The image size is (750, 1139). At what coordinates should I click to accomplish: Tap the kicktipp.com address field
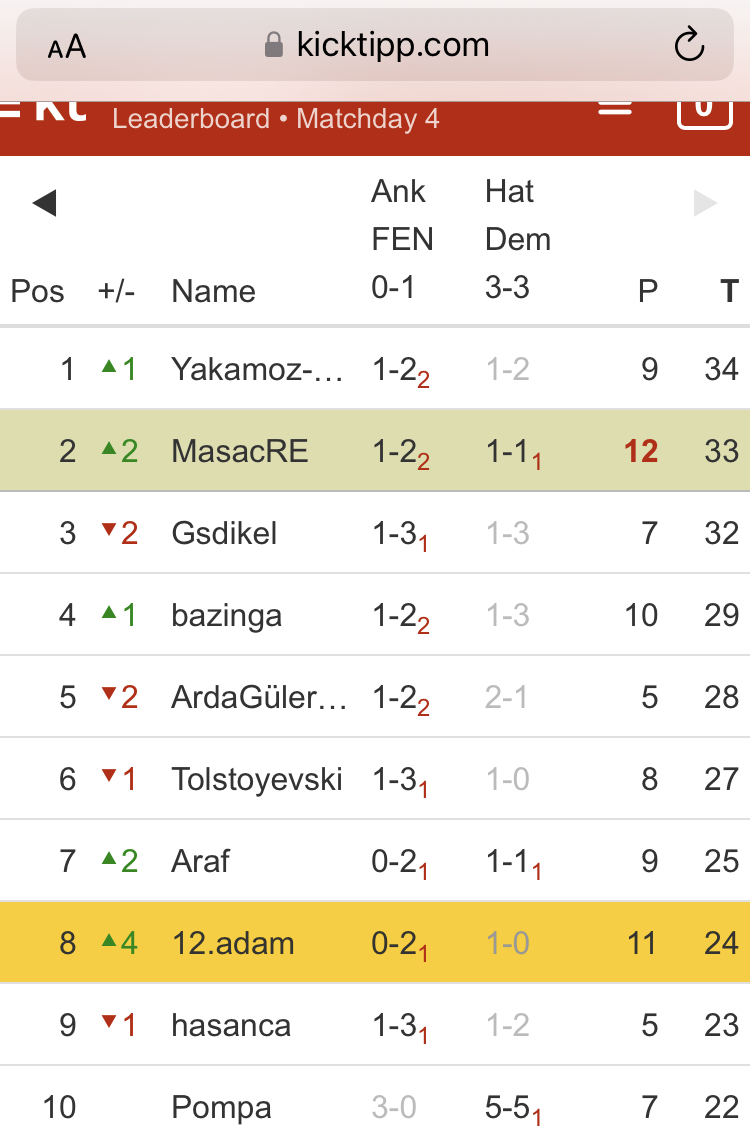click(392, 45)
